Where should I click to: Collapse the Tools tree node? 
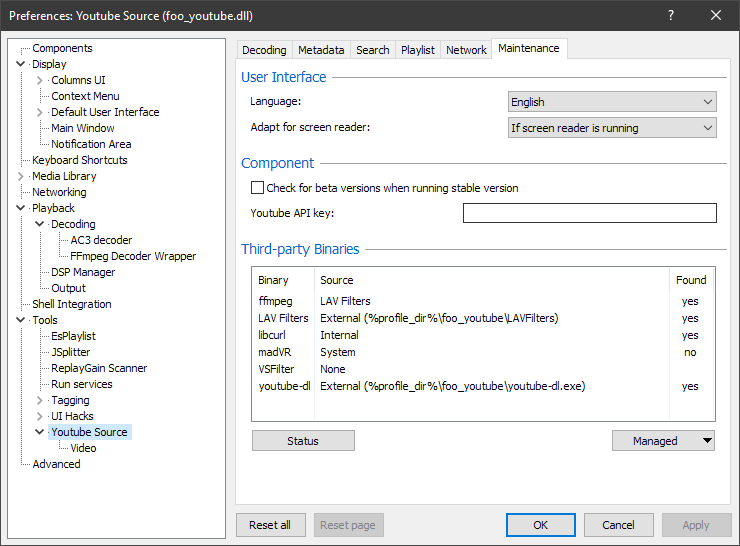coord(20,320)
